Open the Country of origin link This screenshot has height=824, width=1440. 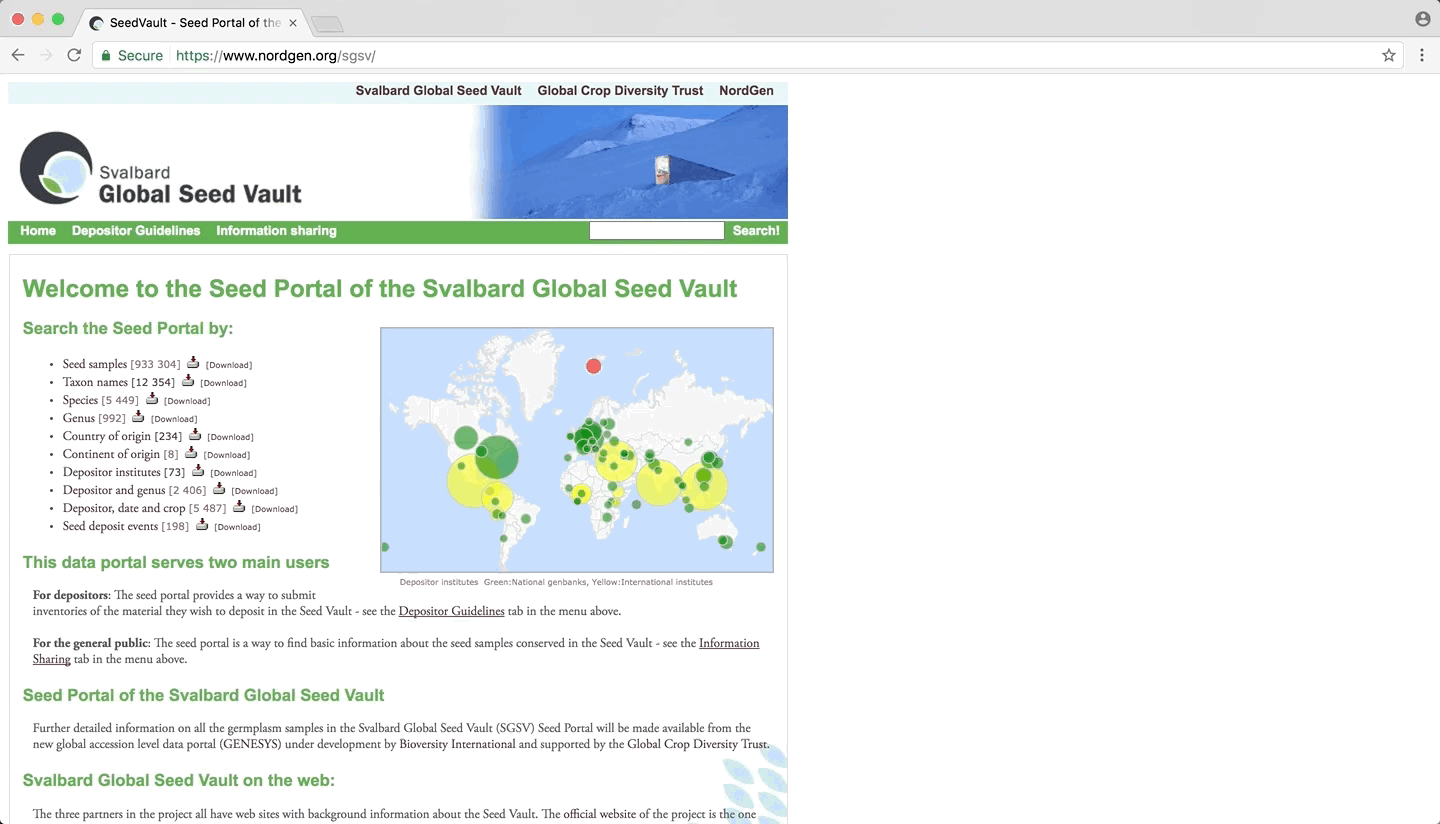click(107, 436)
